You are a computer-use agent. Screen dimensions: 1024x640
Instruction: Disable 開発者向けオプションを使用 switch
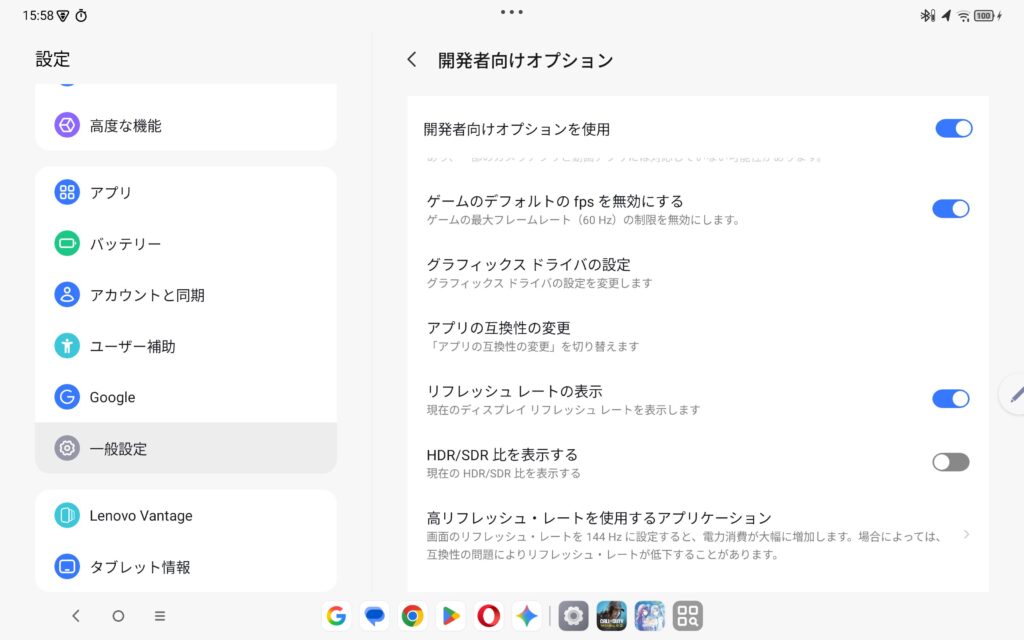pos(953,128)
